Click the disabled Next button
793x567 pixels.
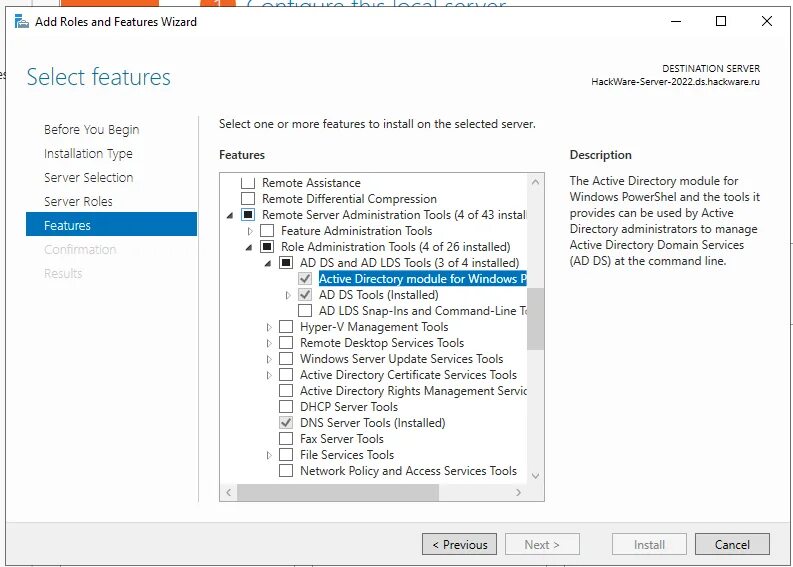(x=542, y=544)
